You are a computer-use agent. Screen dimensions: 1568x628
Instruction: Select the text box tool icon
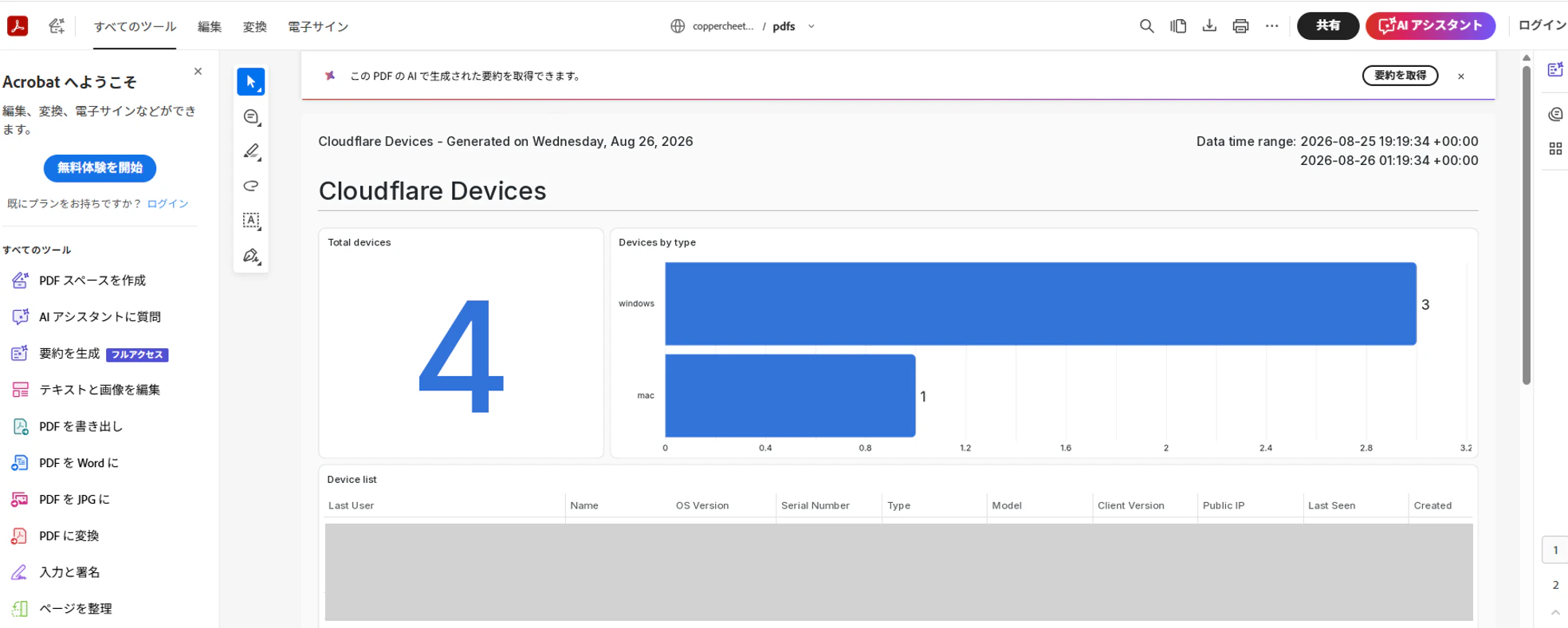251,221
